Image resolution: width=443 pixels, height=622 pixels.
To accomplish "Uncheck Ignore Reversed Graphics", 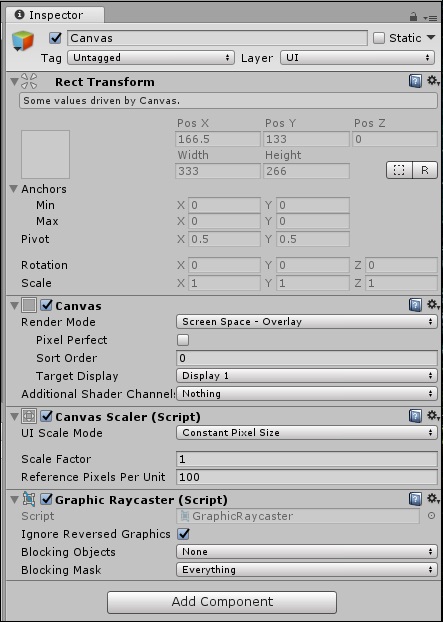I will (x=183, y=534).
